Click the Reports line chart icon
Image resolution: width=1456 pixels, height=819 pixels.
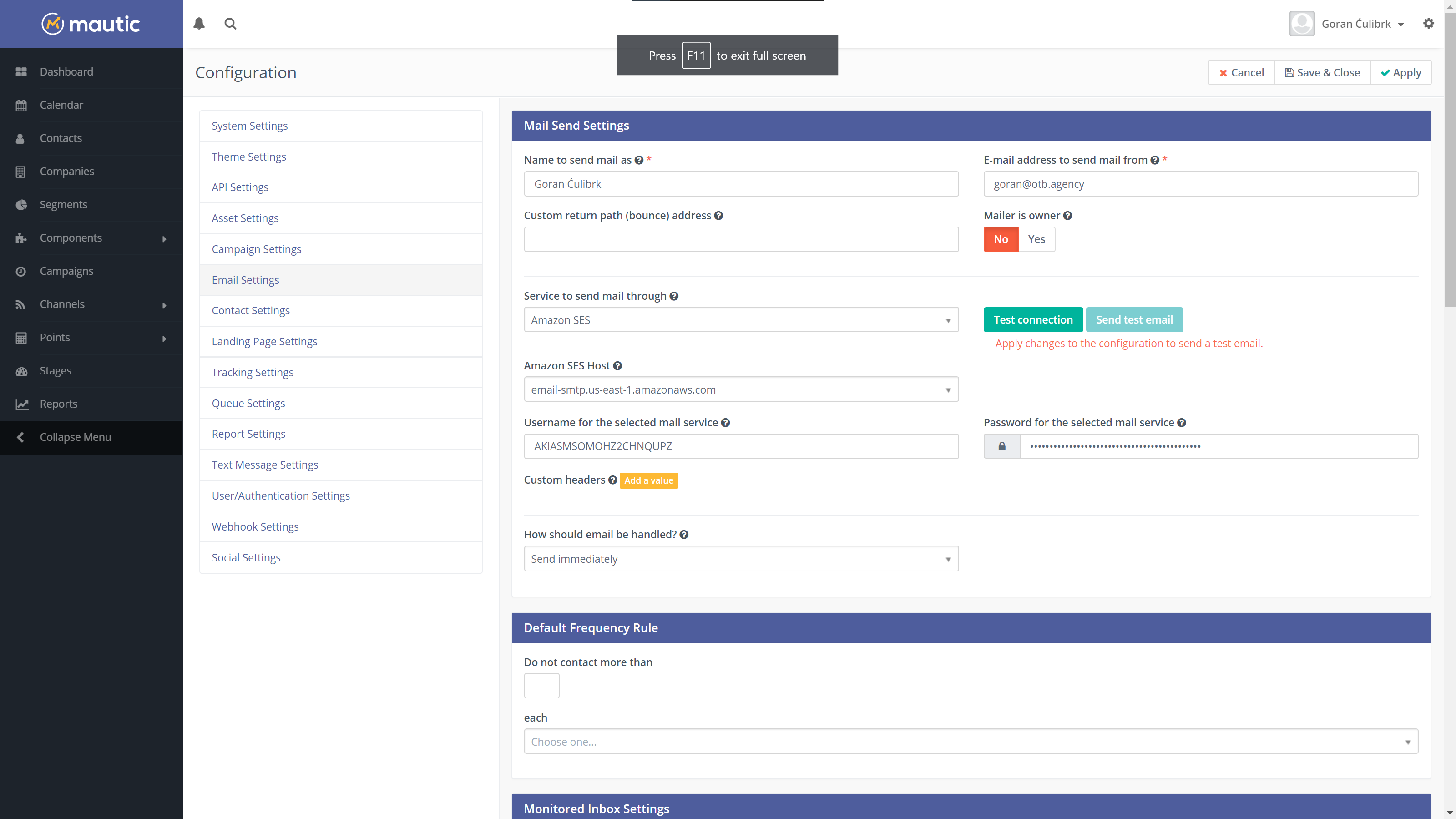[21, 404]
